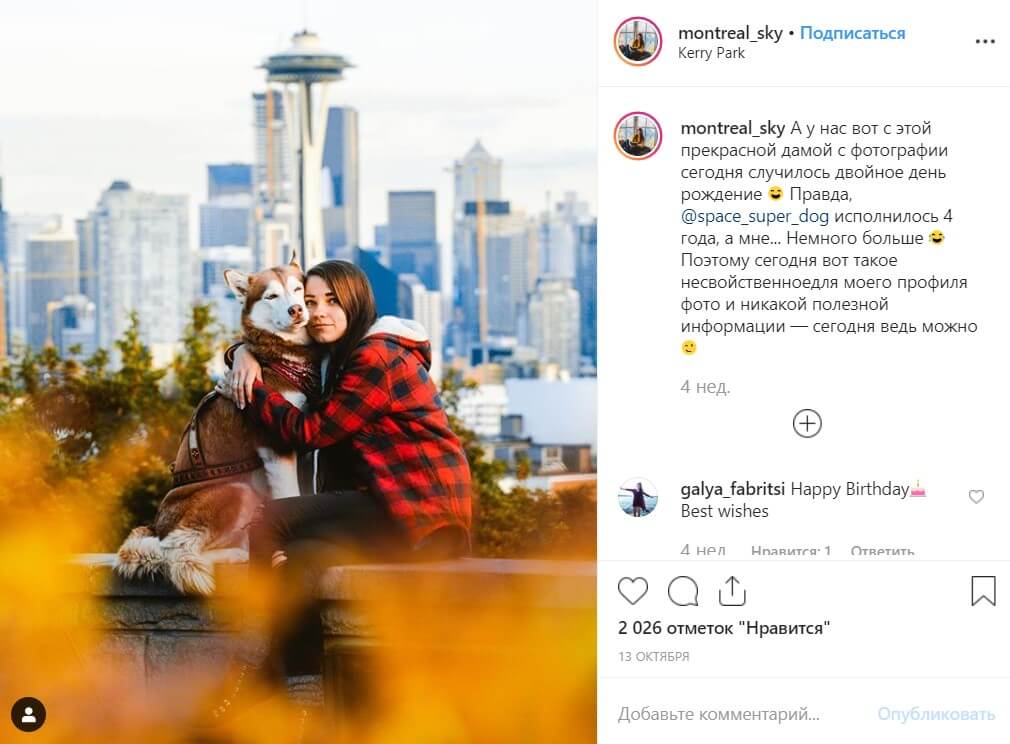Open three-dot more options menu
This screenshot has height=744, width=1010.
click(985, 41)
